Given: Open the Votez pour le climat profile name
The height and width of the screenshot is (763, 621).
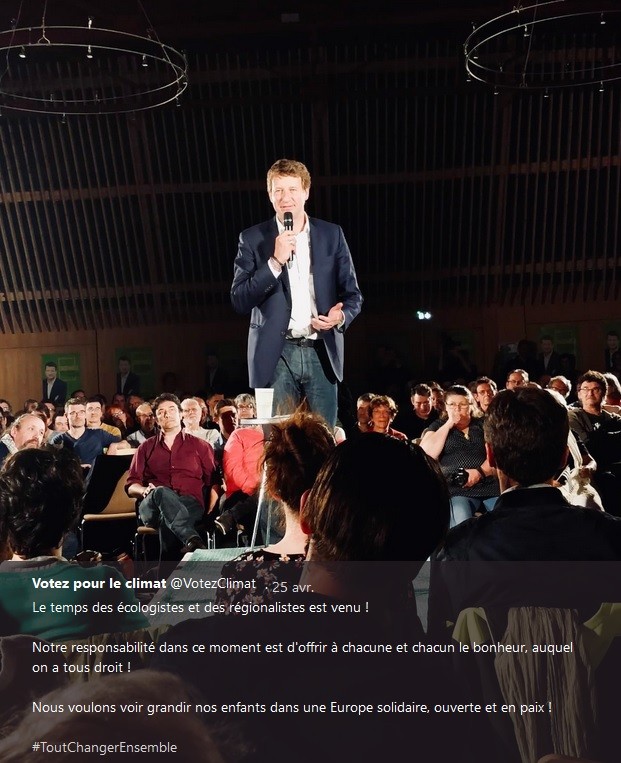Looking at the screenshot, I should [99, 583].
